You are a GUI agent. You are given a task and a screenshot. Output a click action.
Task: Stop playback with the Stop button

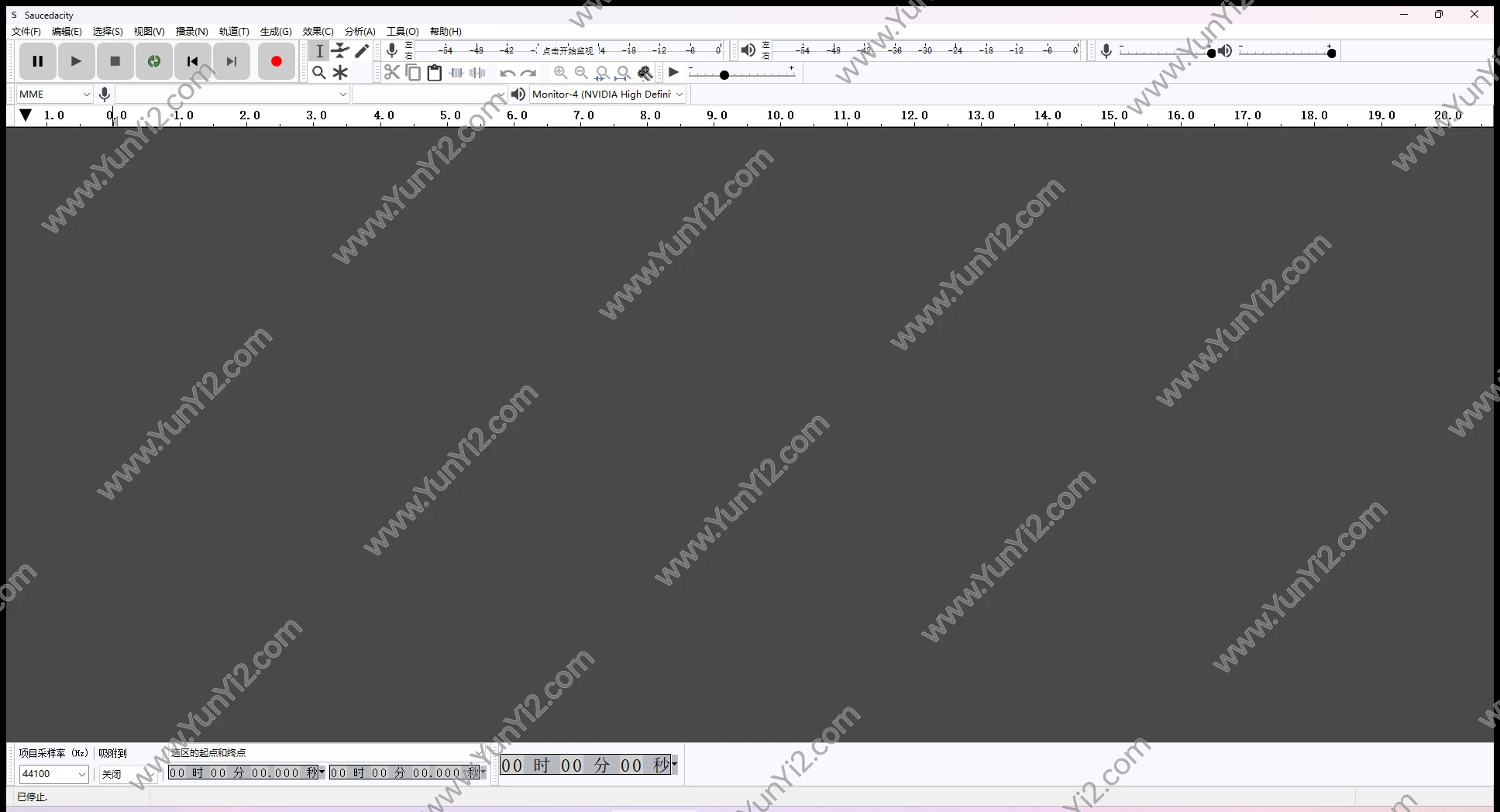point(115,61)
